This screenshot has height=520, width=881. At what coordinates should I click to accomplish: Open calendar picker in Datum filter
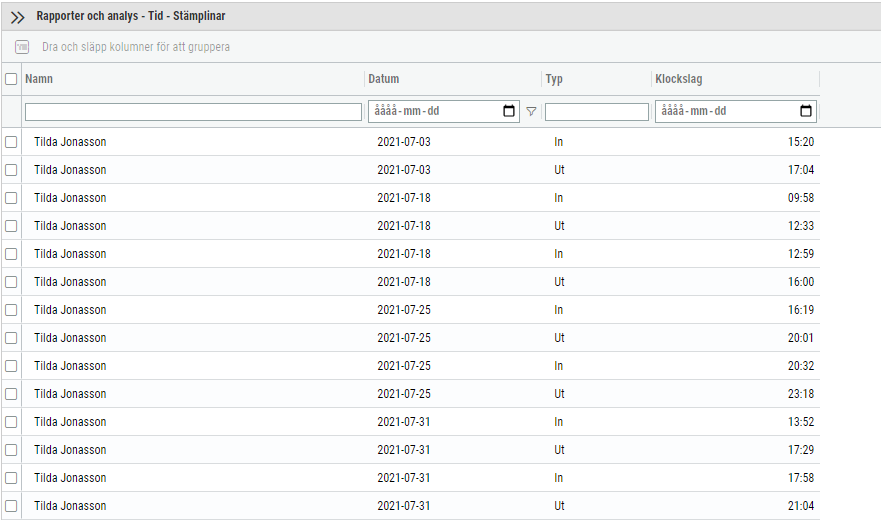509,111
